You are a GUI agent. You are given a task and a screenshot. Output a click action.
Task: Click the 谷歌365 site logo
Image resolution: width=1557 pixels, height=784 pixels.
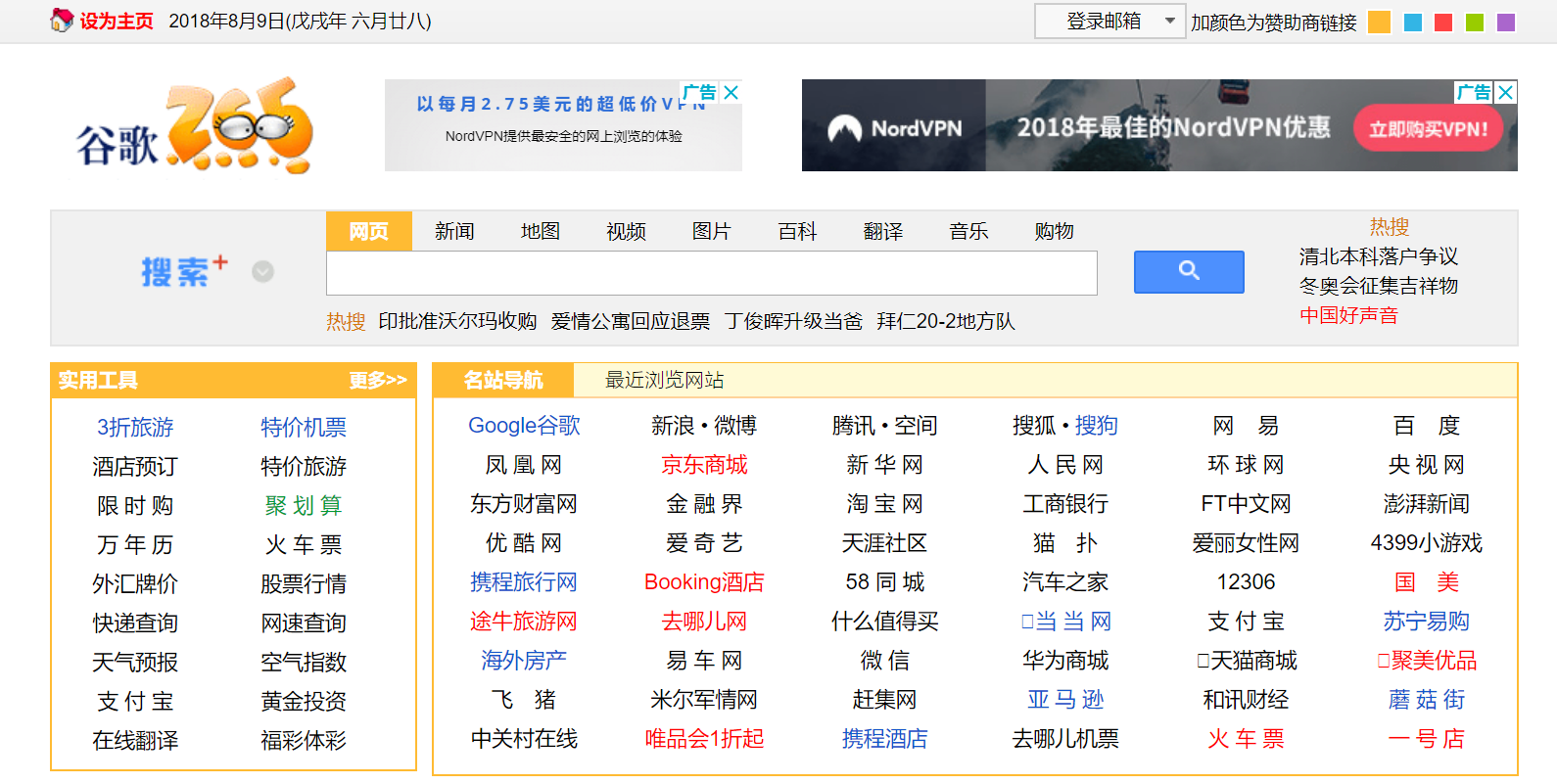(194, 126)
